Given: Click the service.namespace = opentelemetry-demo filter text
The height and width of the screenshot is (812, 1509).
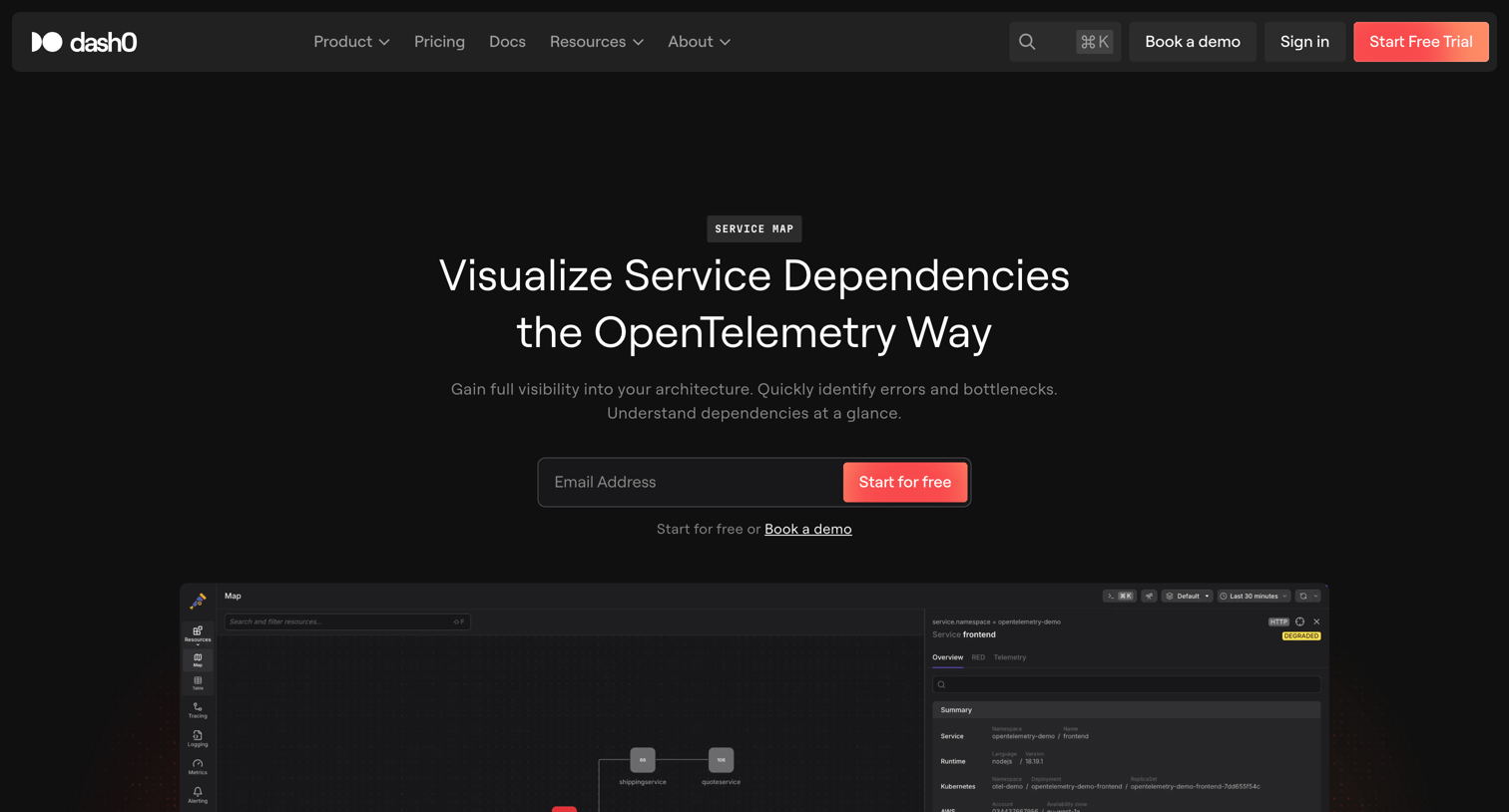Looking at the screenshot, I should click(x=996, y=621).
